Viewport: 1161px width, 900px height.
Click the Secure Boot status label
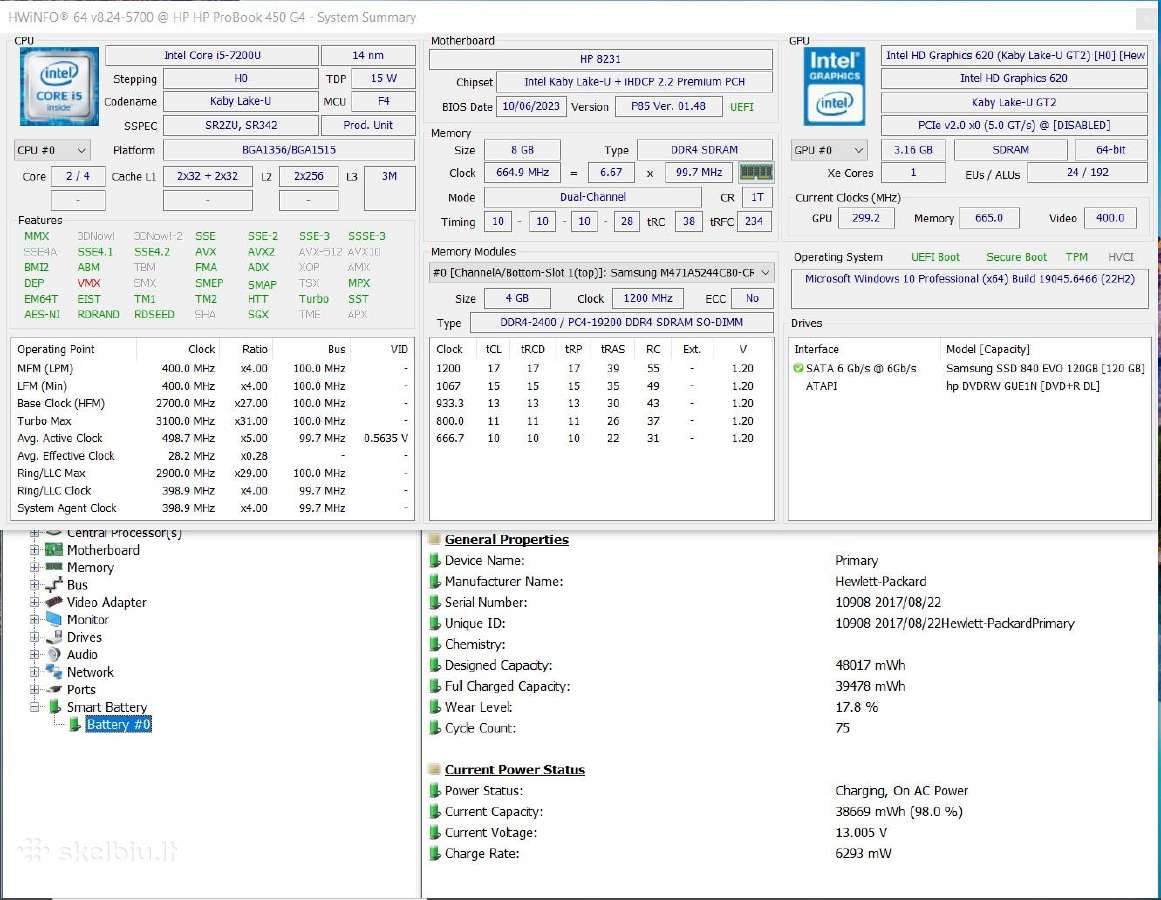[x=1016, y=257]
